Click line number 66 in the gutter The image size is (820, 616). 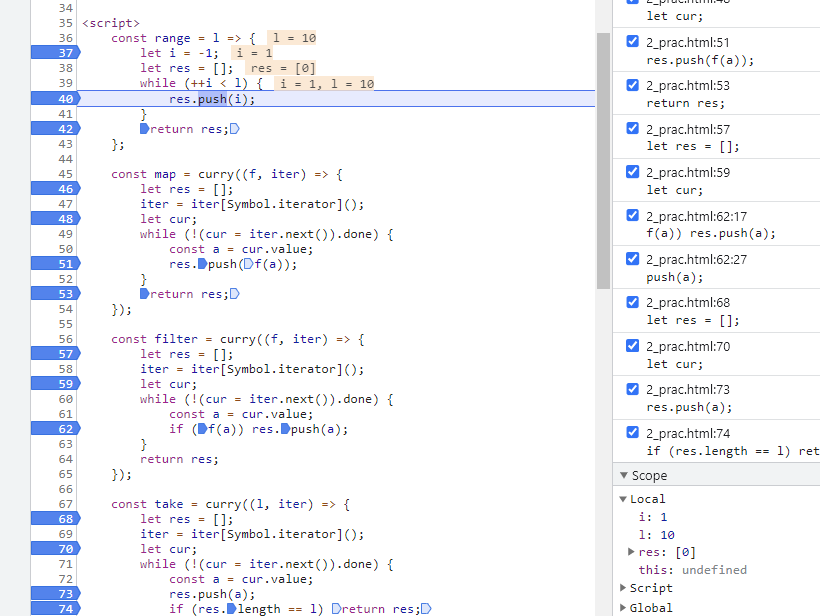65,489
